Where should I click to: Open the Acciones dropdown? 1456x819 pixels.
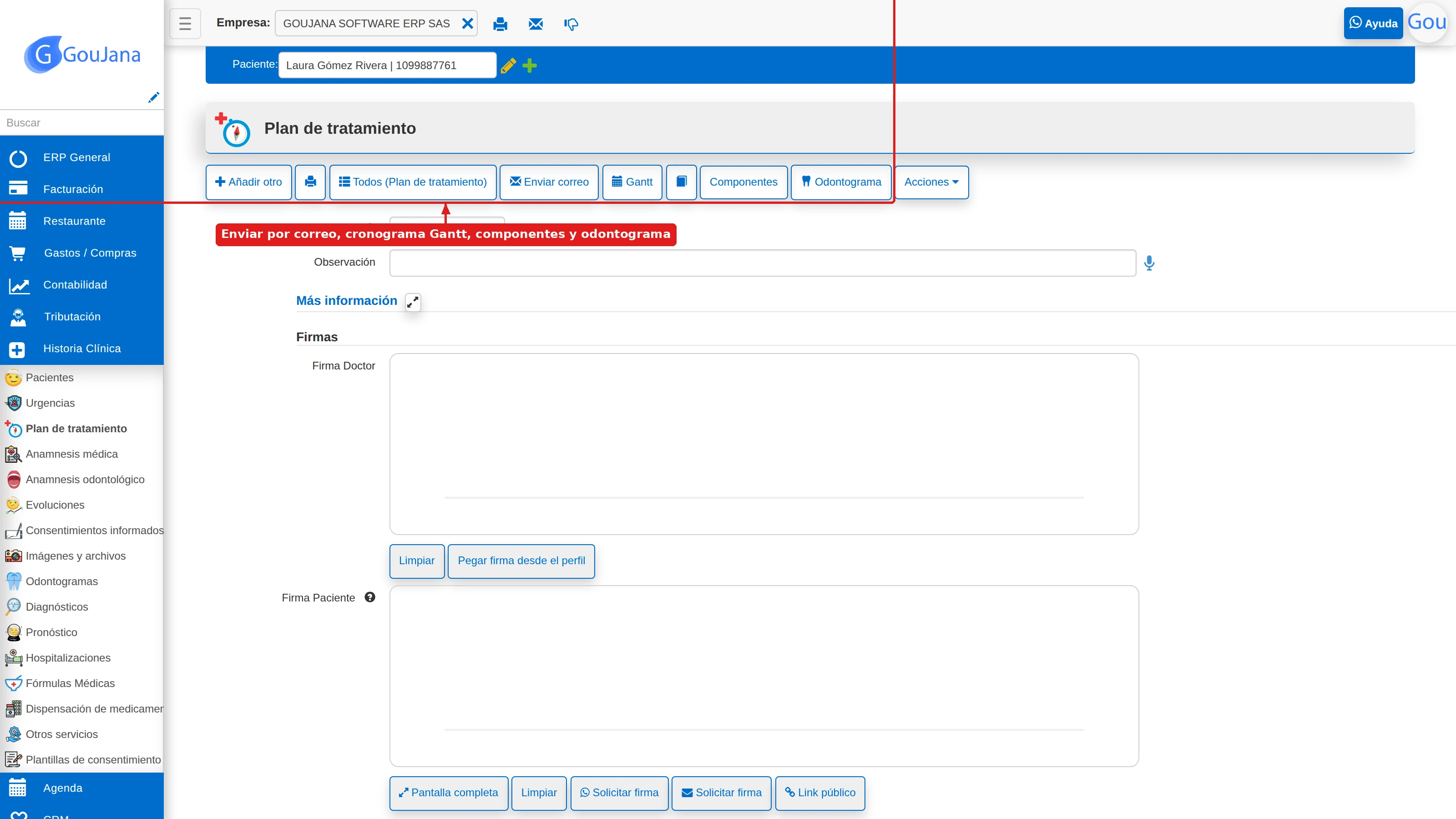[x=931, y=182]
